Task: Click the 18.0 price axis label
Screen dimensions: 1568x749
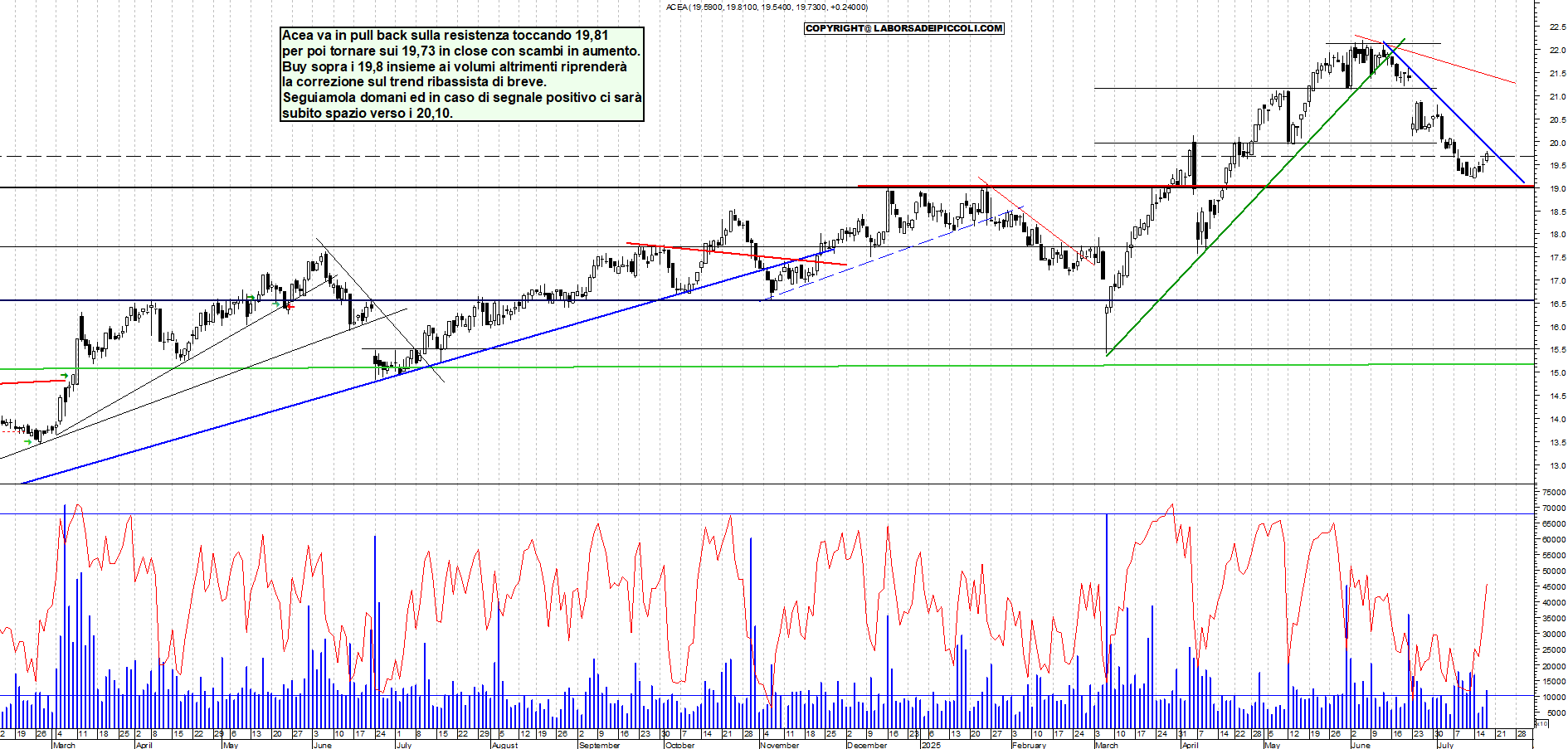Action: 1557,235
